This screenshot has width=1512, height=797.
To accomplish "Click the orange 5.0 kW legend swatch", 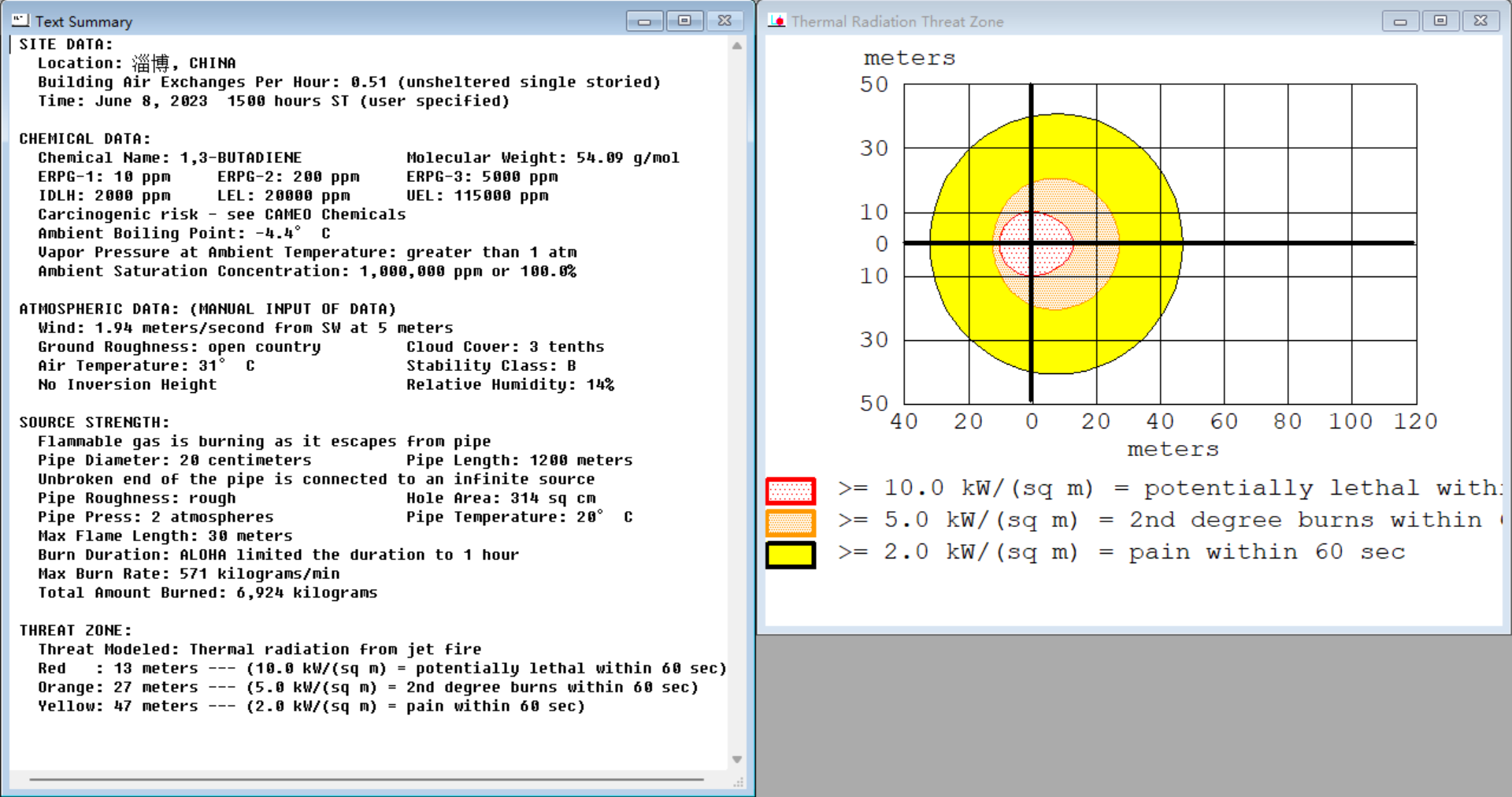I will click(x=791, y=522).
